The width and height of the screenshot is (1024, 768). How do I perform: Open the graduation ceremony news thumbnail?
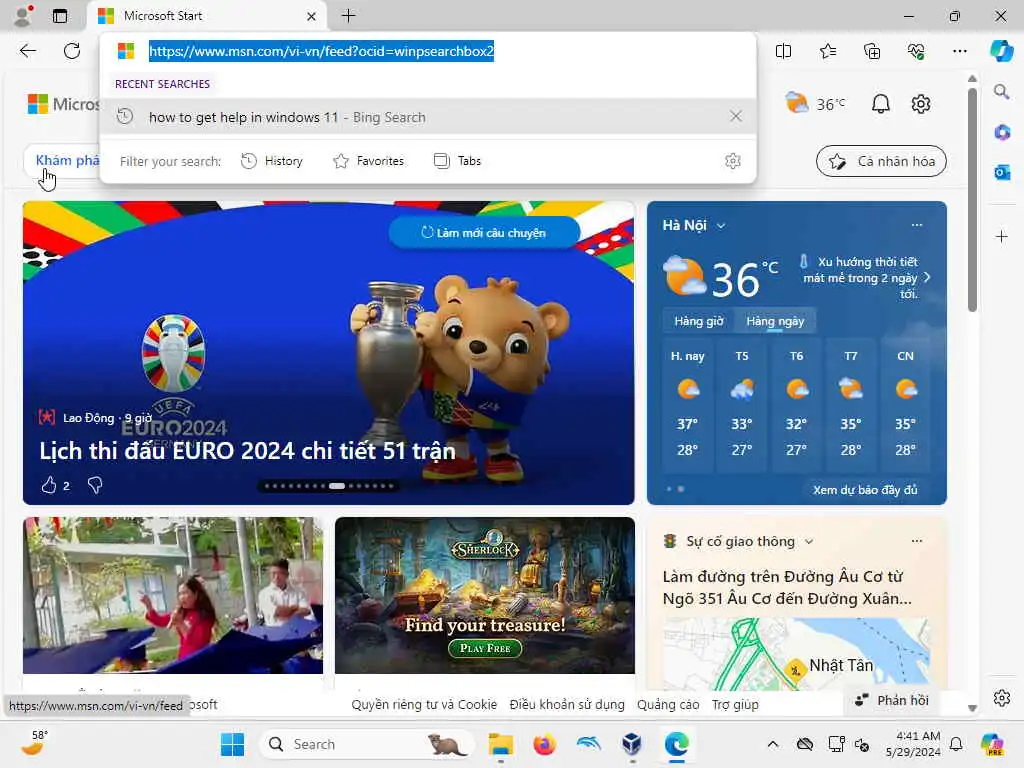pos(173,596)
